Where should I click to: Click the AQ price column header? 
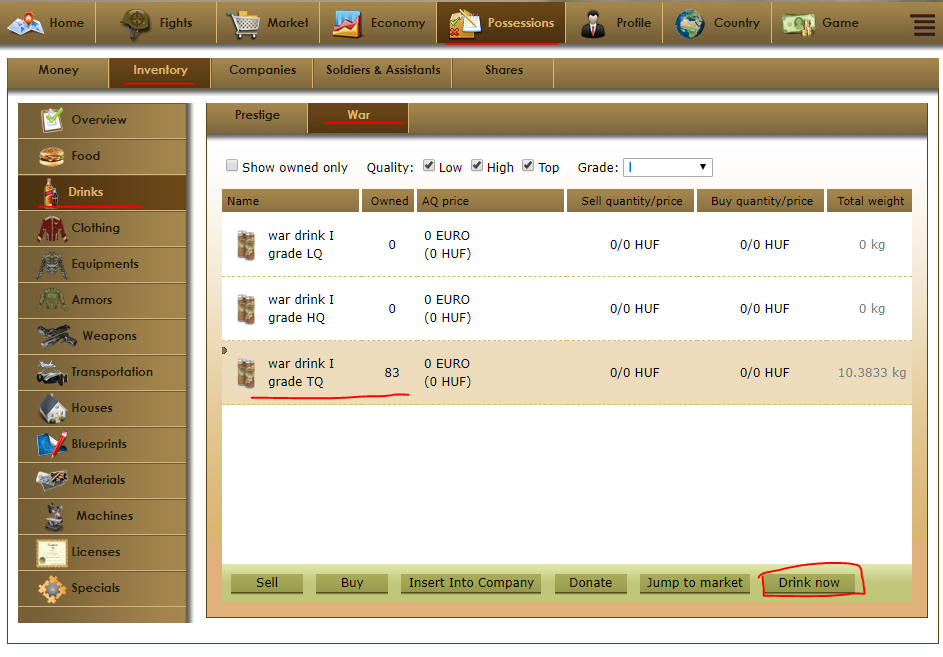[490, 201]
